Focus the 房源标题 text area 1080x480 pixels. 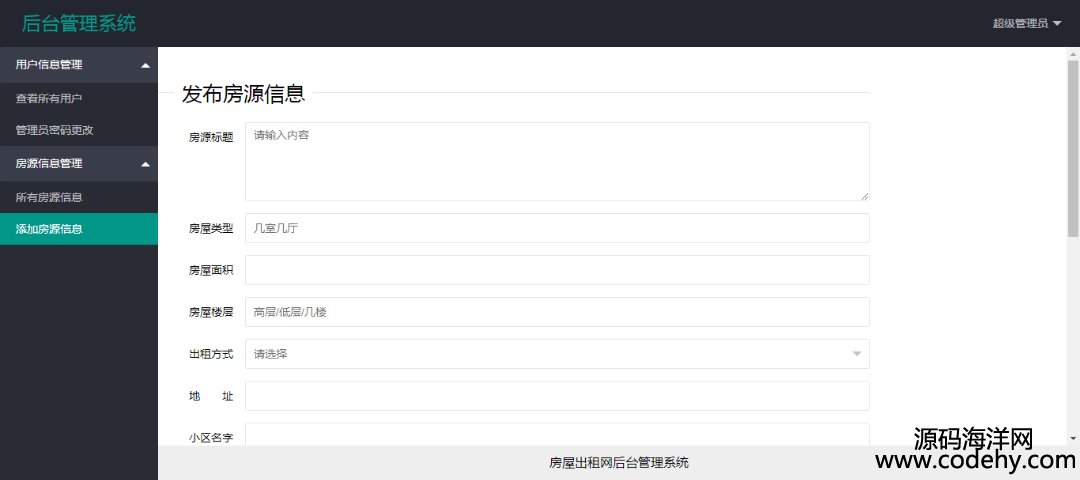pos(557,162)
